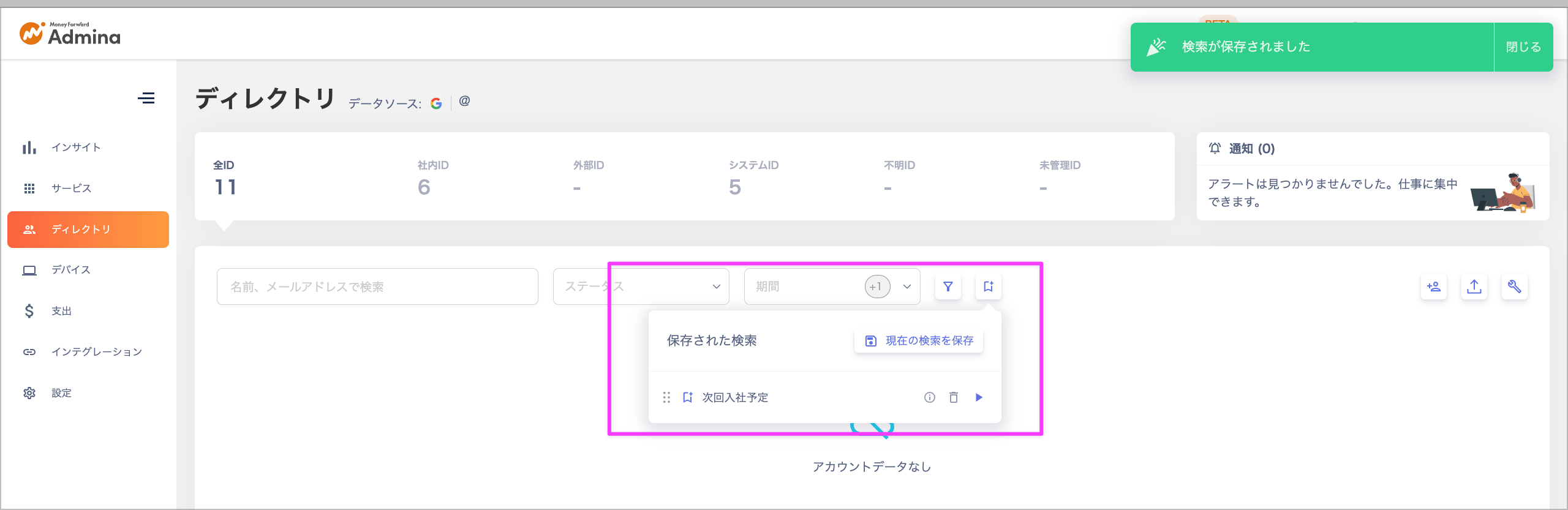
Task: Select ディレクトリ in the sidebar
Action: [x=88, y=230]
